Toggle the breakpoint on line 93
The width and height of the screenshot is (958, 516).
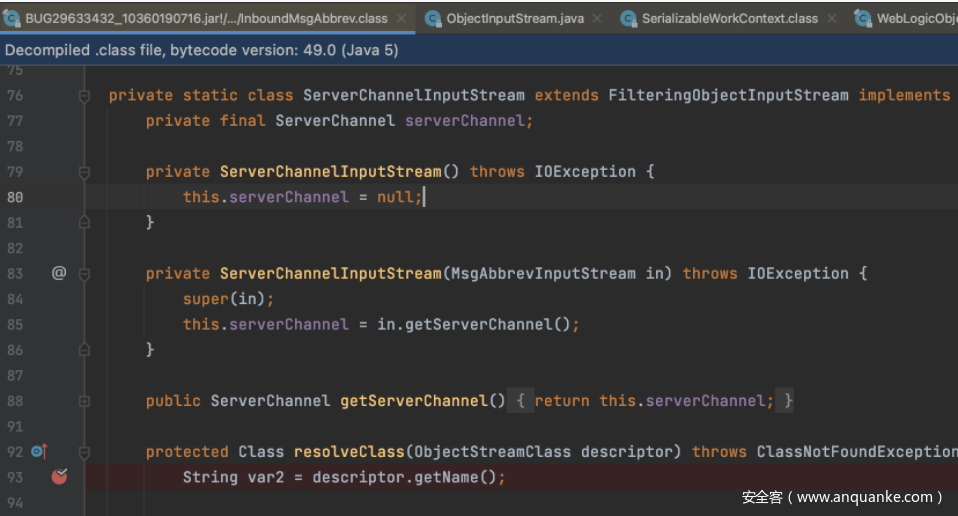[59, 477]
